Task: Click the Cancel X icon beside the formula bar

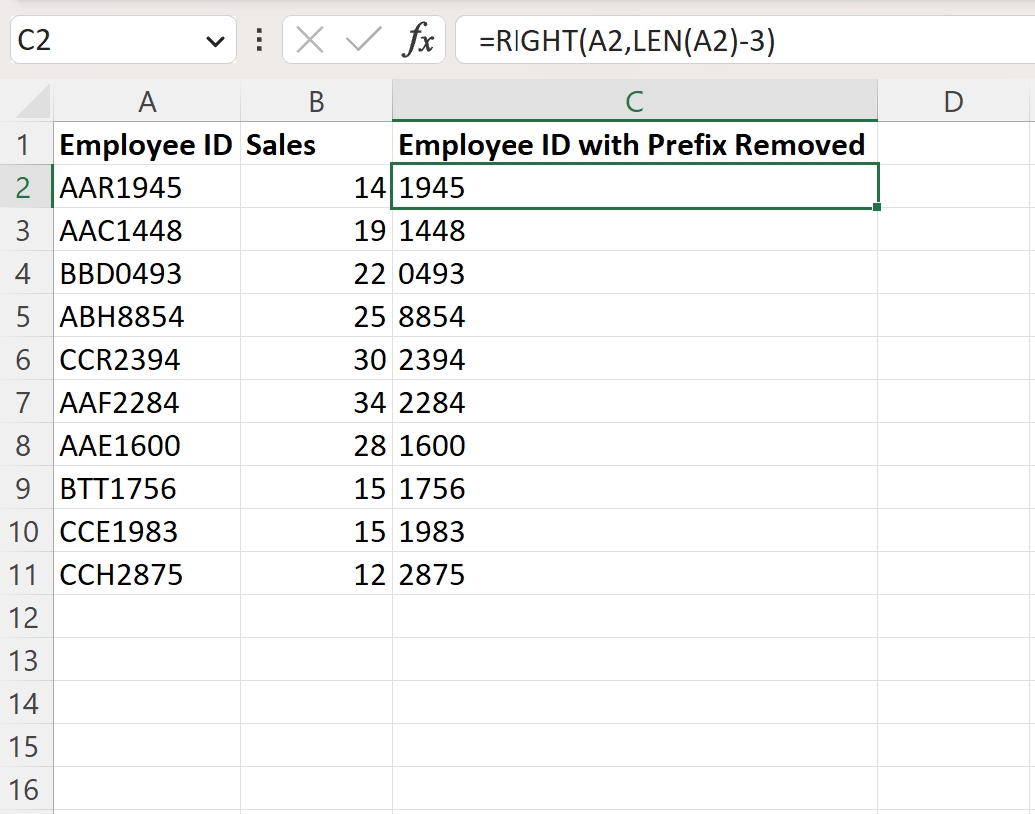Action: coord(310,40)
